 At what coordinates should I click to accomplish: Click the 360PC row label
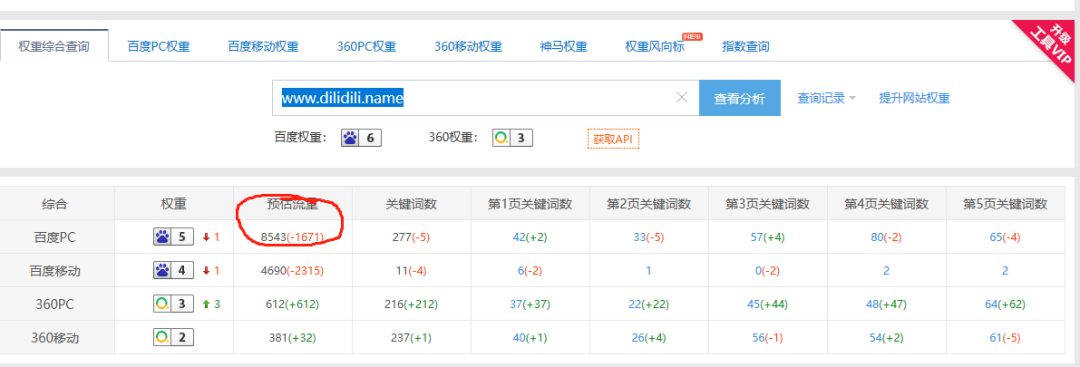(x=55, y=304)
